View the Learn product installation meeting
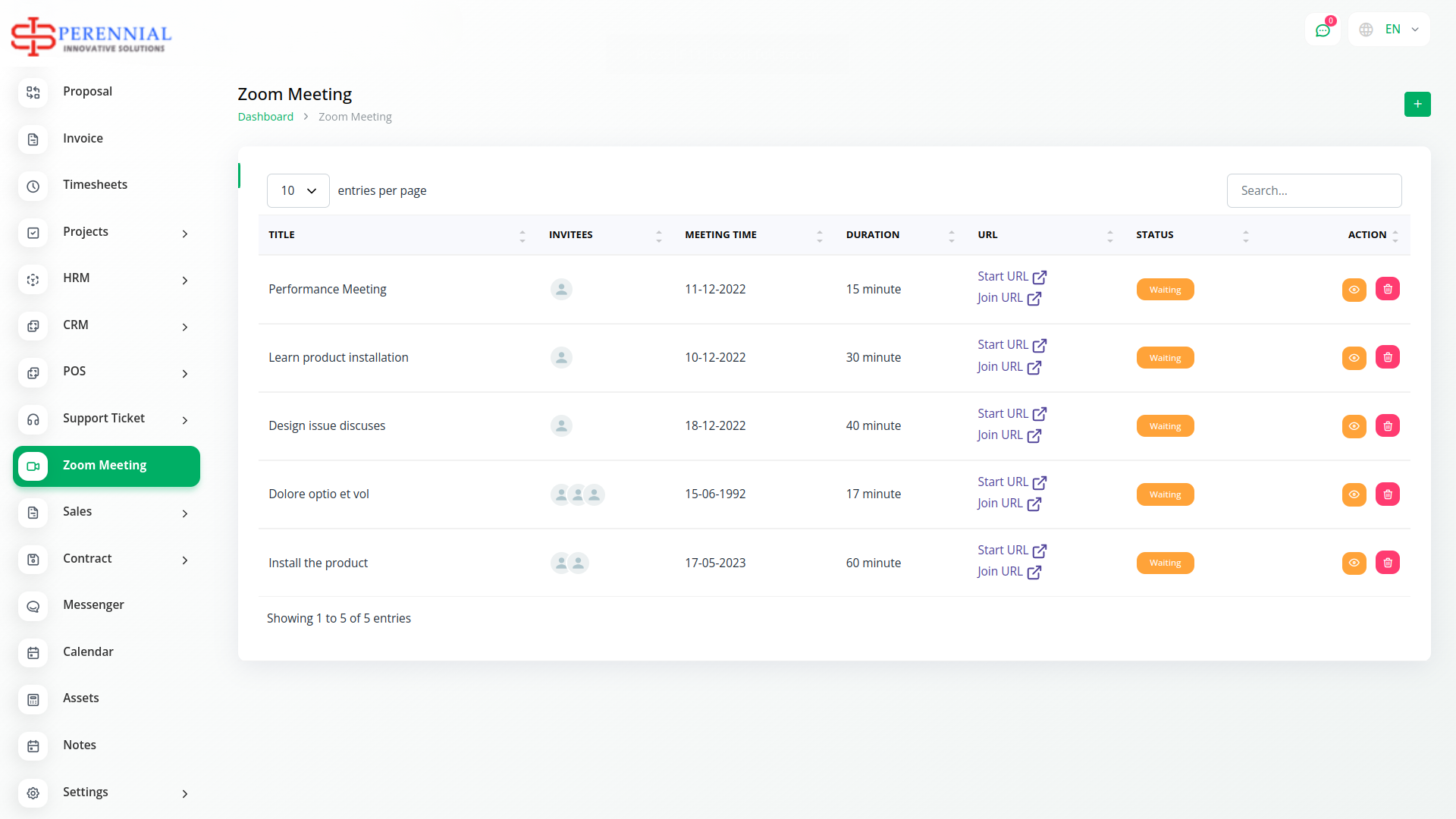 pyautogui.click(x=1354, y=358)
